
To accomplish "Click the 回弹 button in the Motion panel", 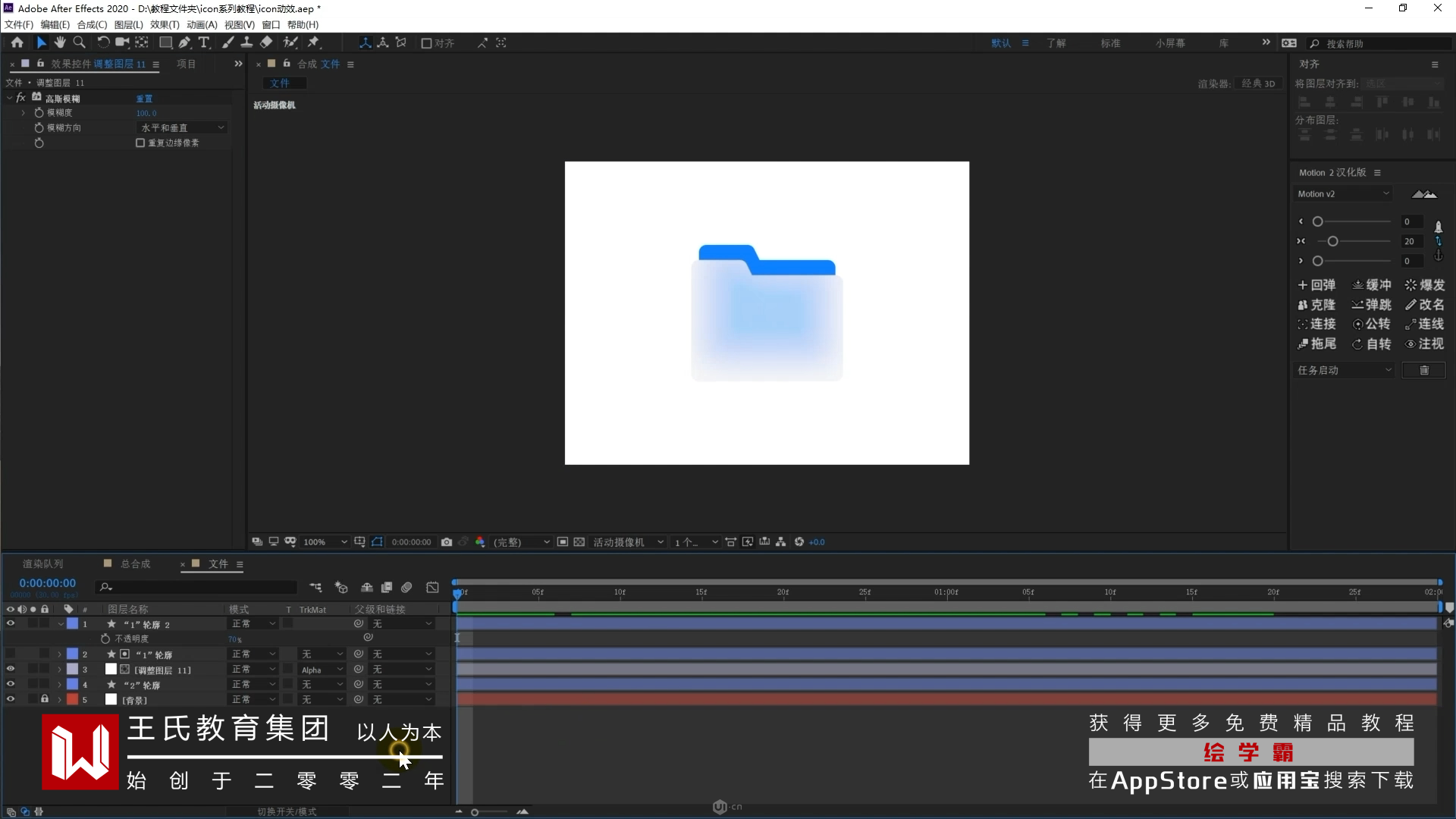I will [x=1316, y=285].
